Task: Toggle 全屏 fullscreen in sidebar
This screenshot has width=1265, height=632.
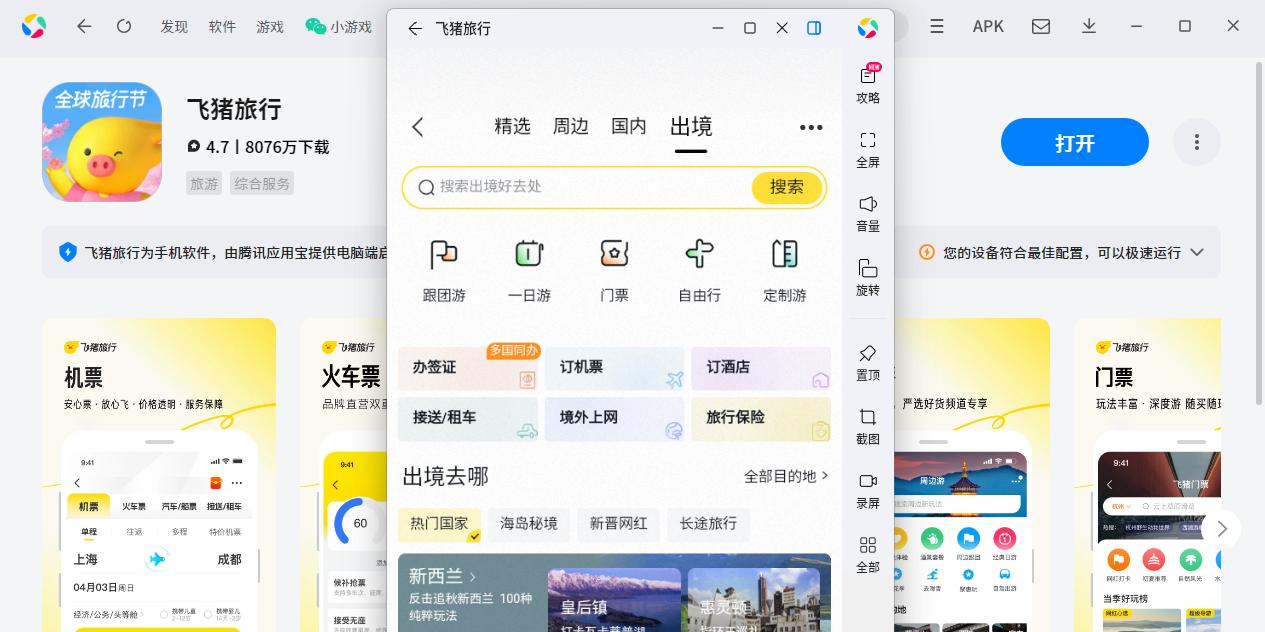Action: tap(868, 149)
